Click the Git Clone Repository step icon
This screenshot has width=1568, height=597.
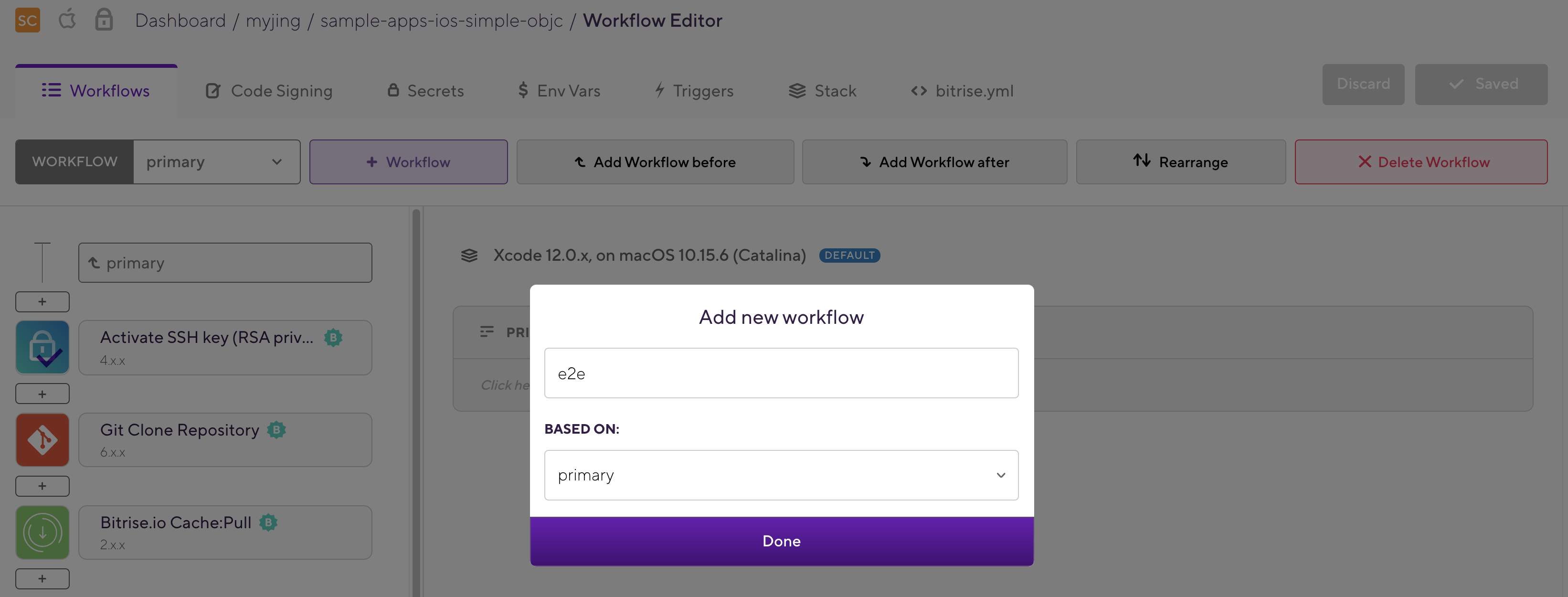click(x=42, y=440)
